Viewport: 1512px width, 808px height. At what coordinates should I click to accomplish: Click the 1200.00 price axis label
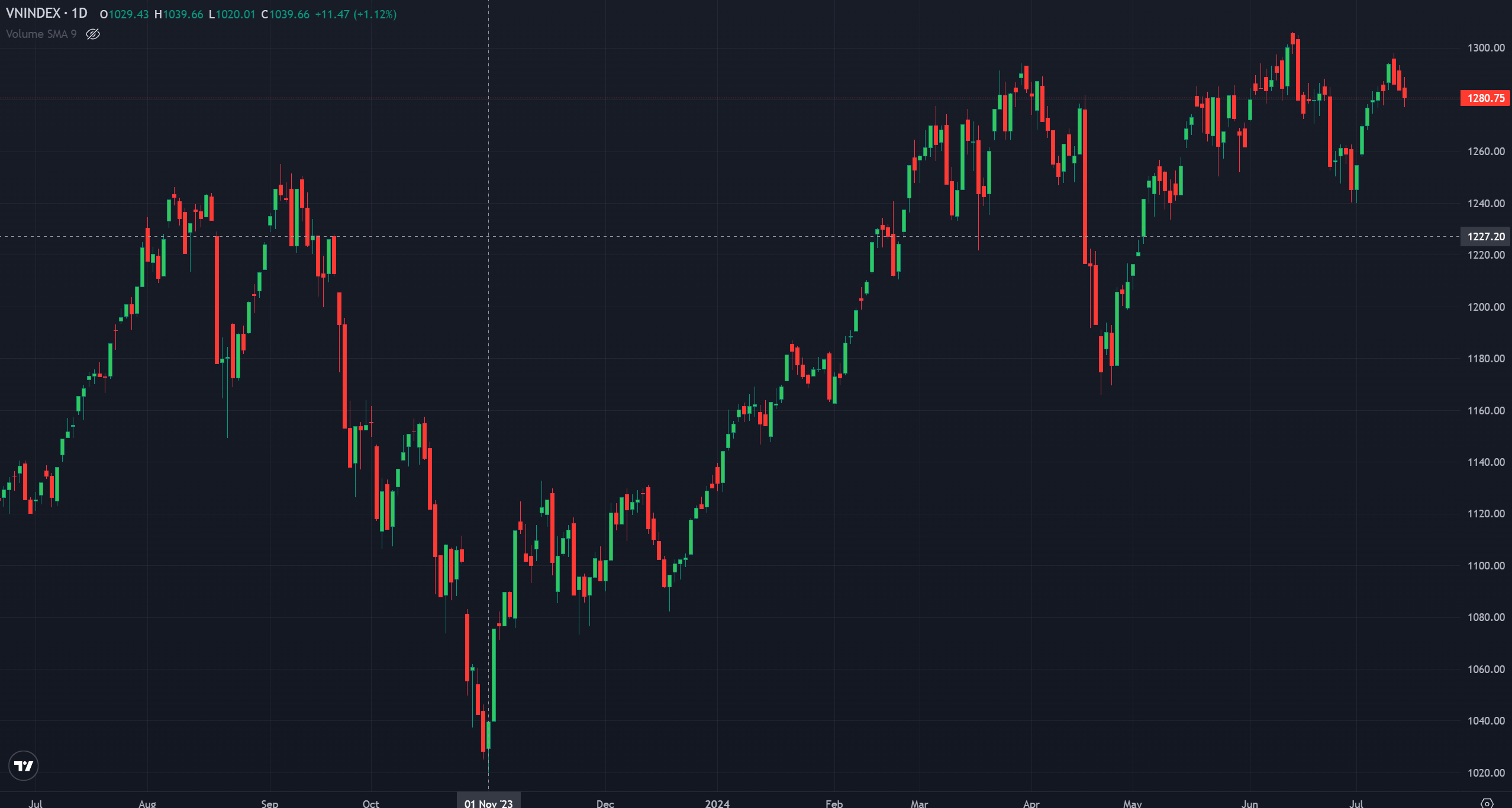pyautogui.click(x=1486, y=307)
